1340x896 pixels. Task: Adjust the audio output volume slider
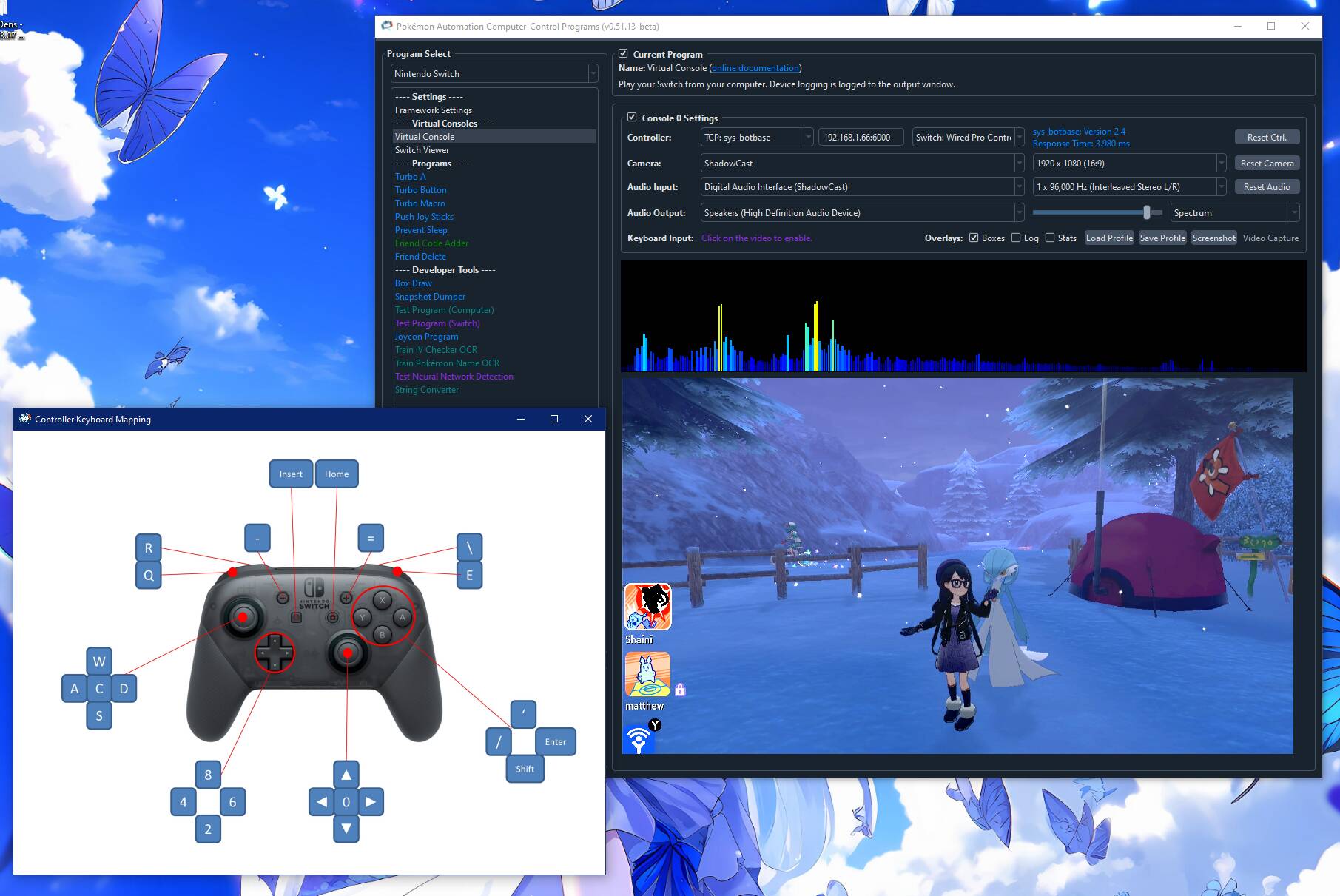(x=1146, y=213)
